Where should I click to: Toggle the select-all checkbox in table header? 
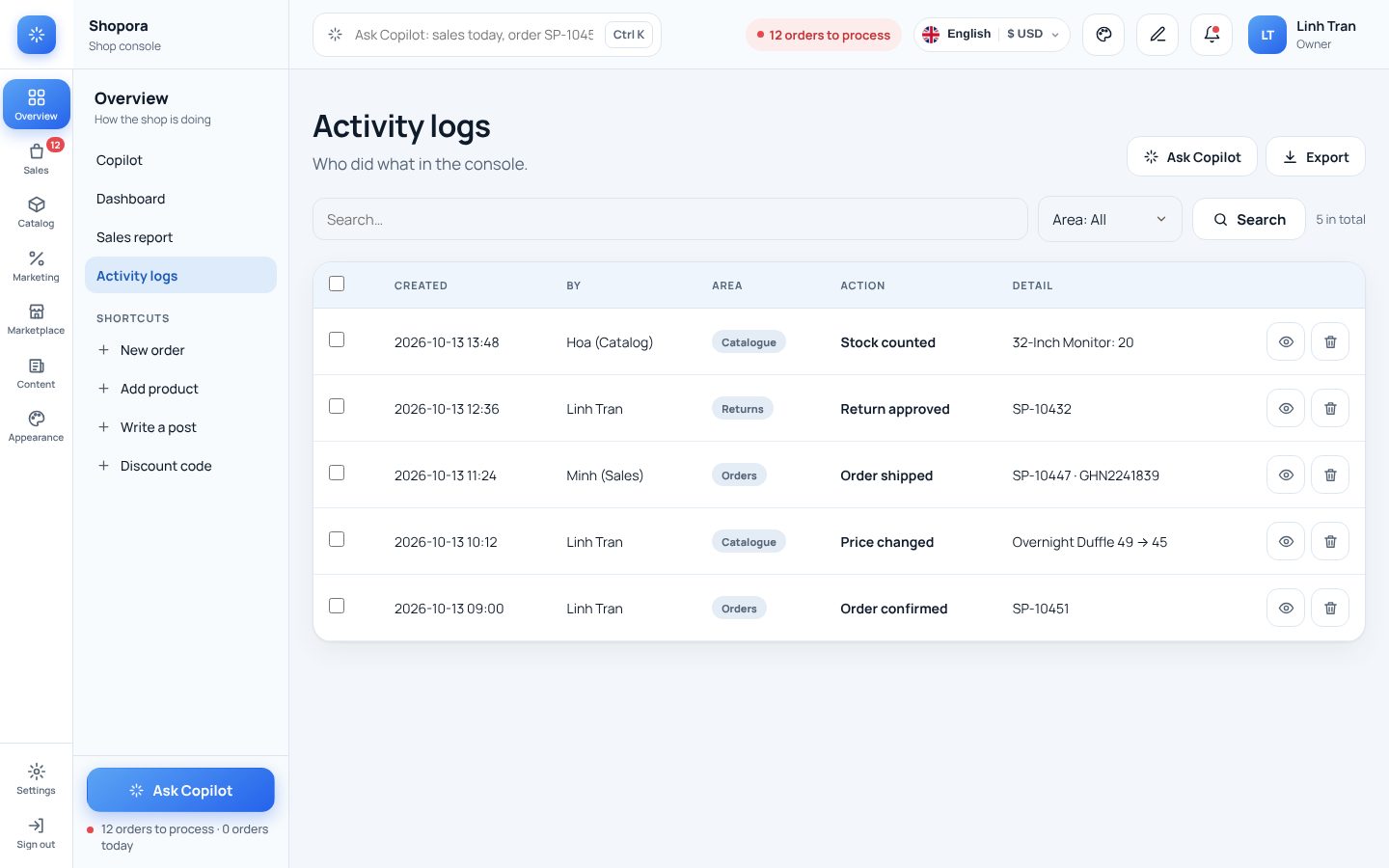coord(337,284)
